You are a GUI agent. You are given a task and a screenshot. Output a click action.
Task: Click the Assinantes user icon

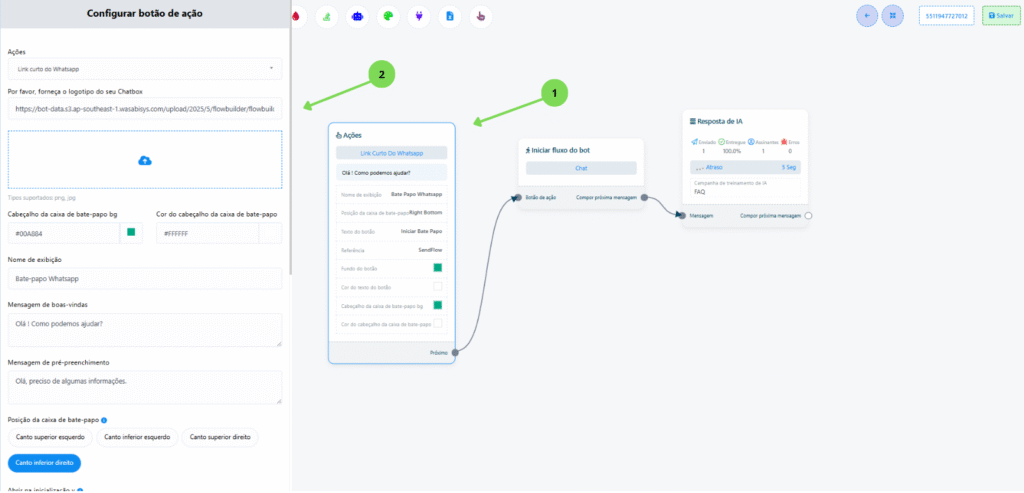pos(751,141)
